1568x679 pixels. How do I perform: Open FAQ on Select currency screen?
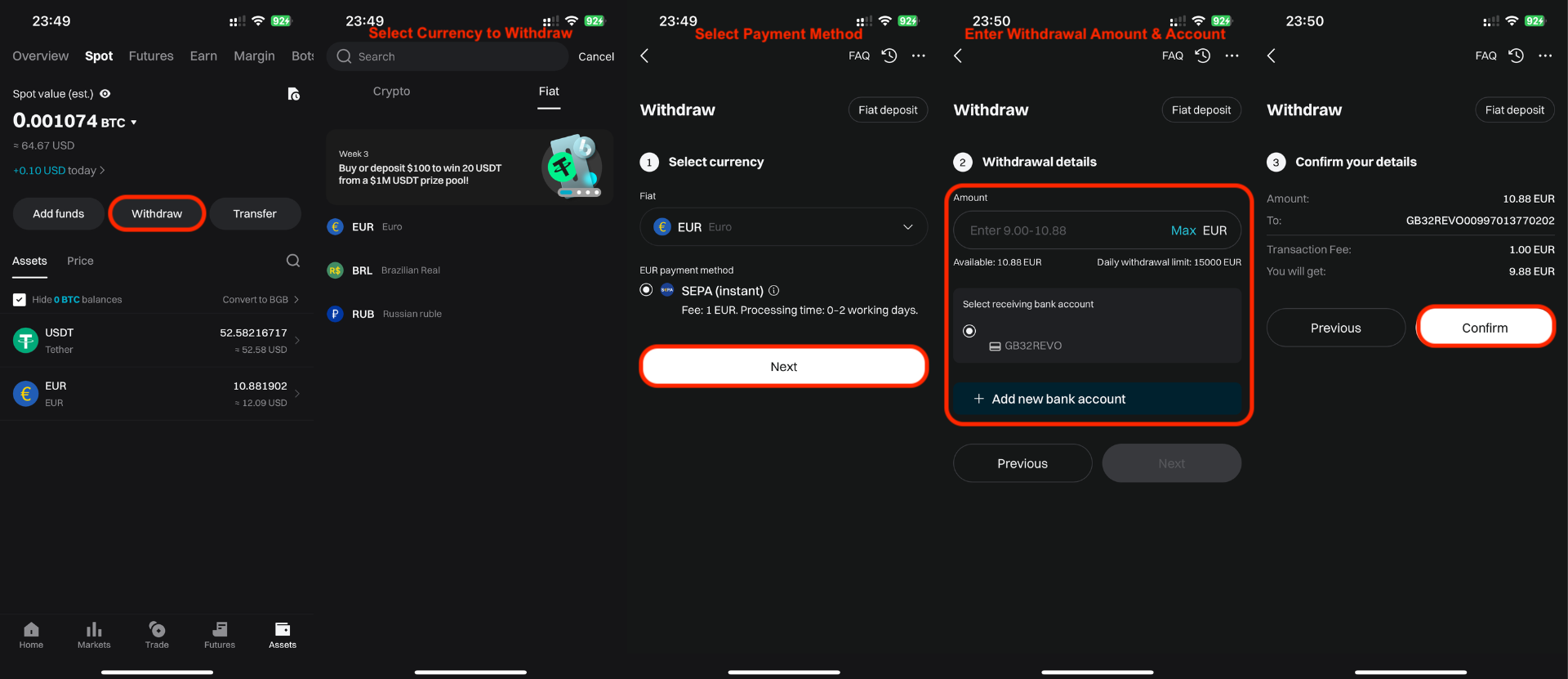(859, 56)
